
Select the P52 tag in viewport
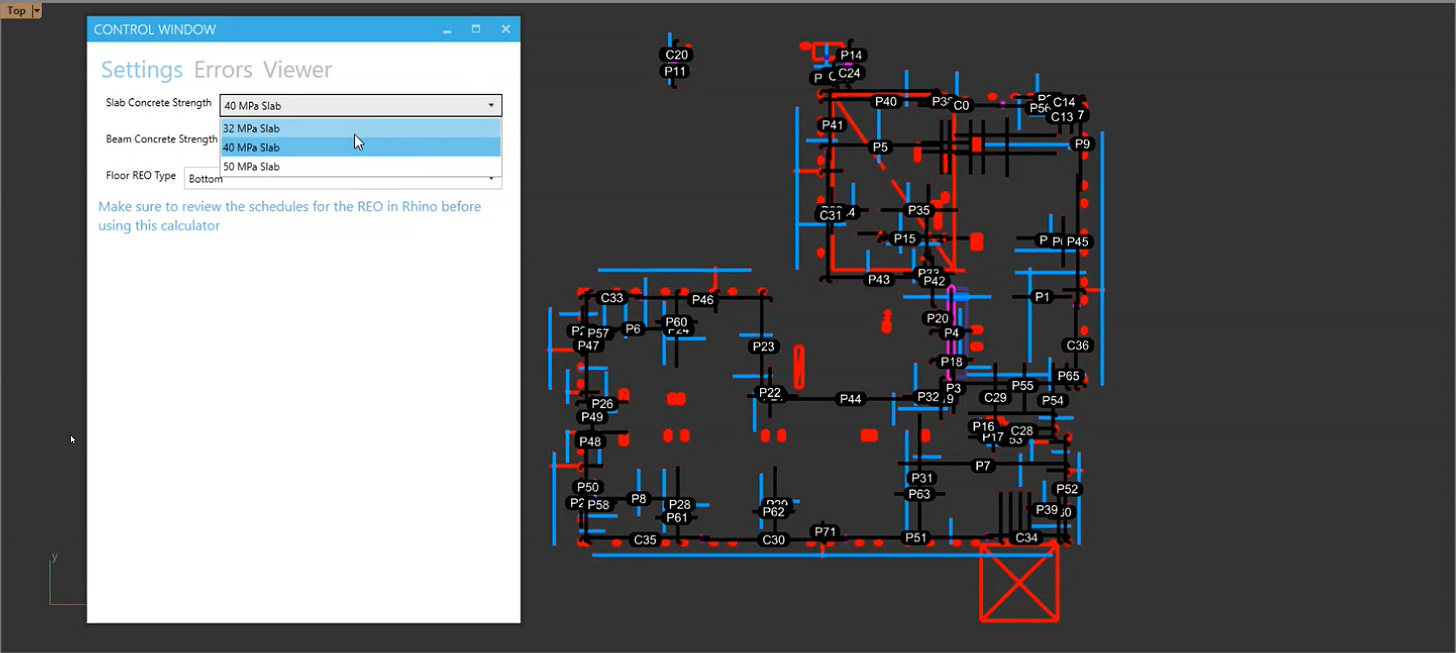1068,489
